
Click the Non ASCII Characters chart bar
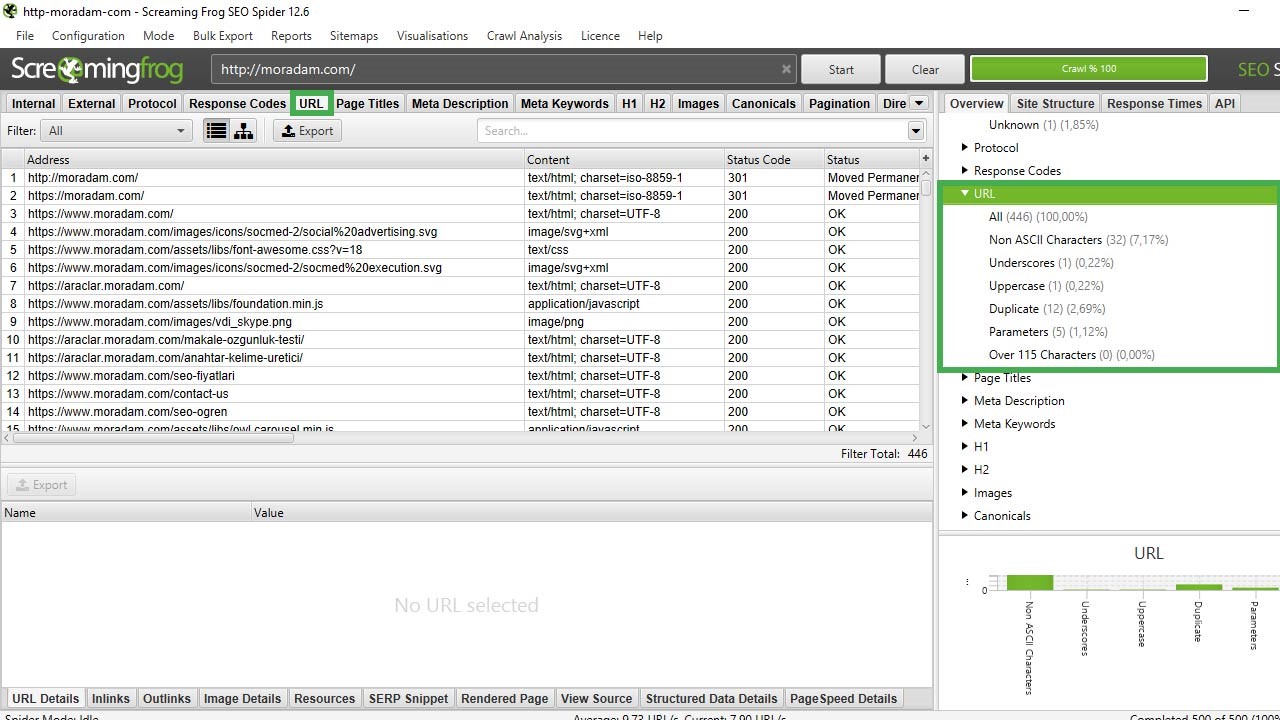click(1029, 582)
